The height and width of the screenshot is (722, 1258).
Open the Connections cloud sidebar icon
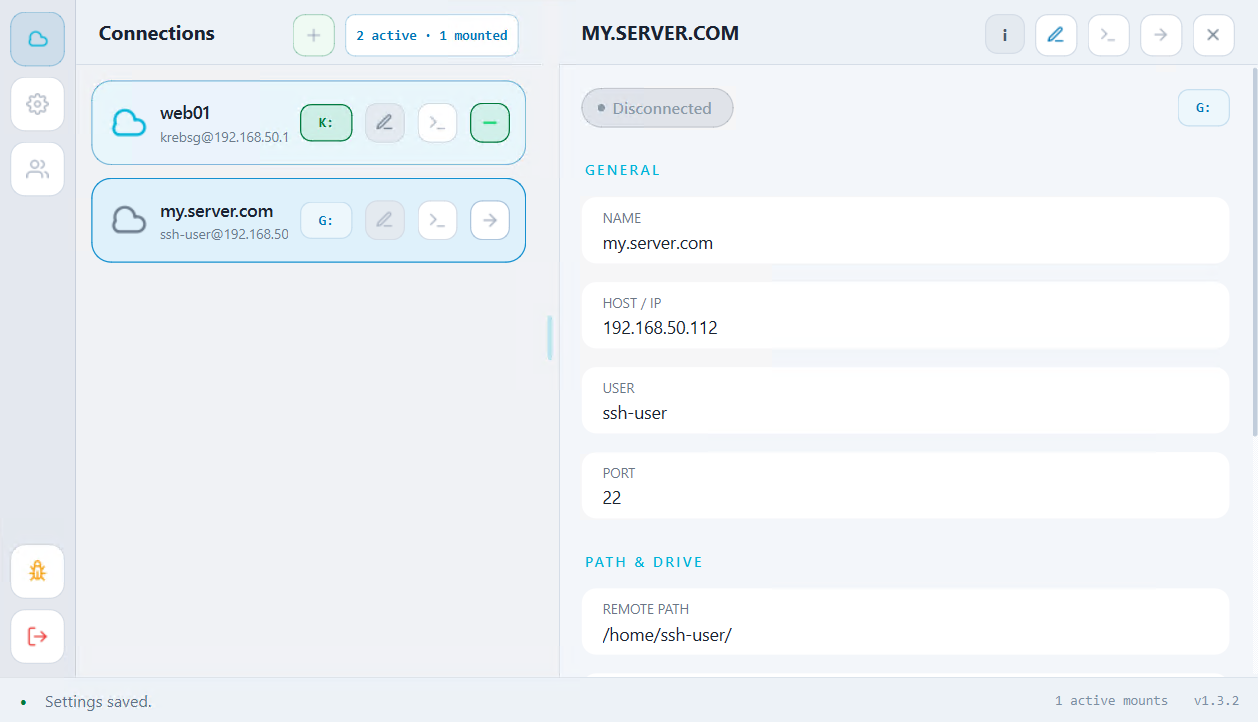38,39
